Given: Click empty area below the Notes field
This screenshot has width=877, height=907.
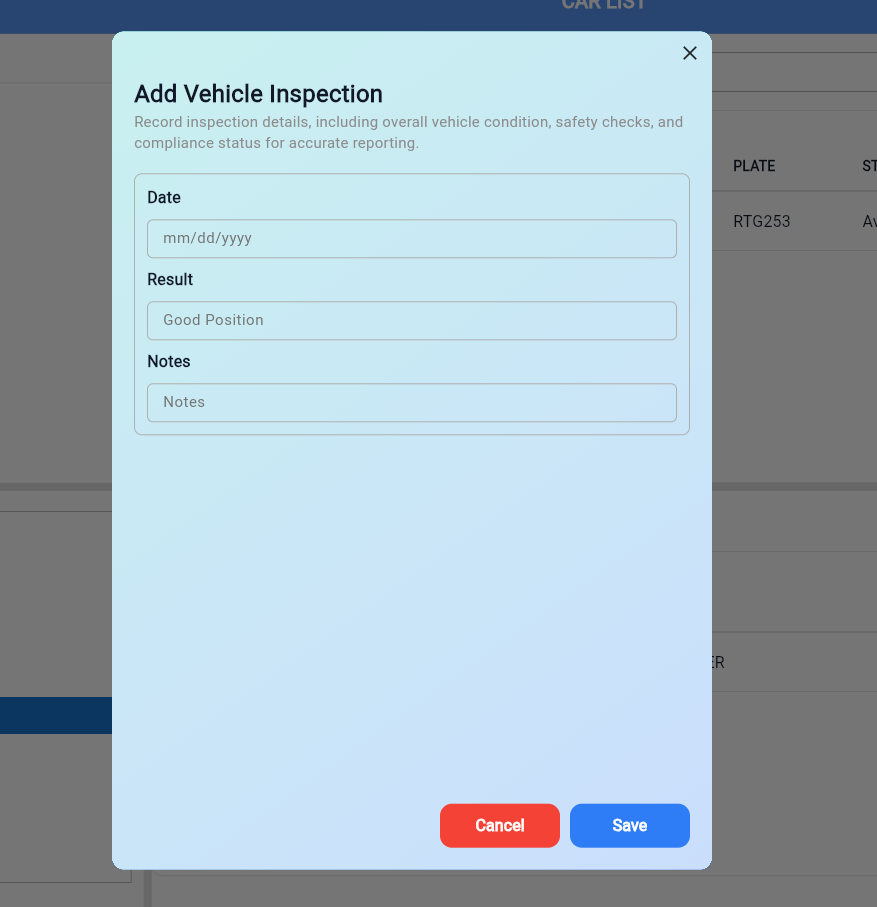Looking at the screenshot, I should [411, 600].
